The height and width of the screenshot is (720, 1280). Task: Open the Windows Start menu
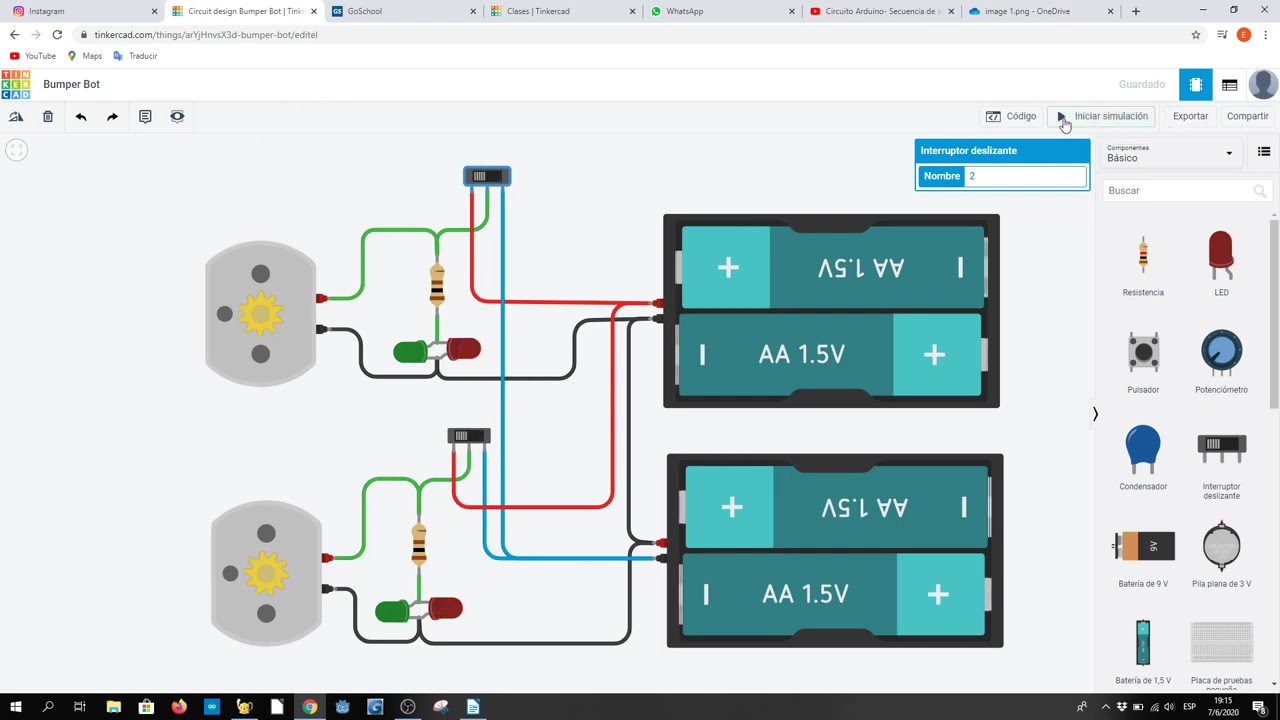(16, 707)
